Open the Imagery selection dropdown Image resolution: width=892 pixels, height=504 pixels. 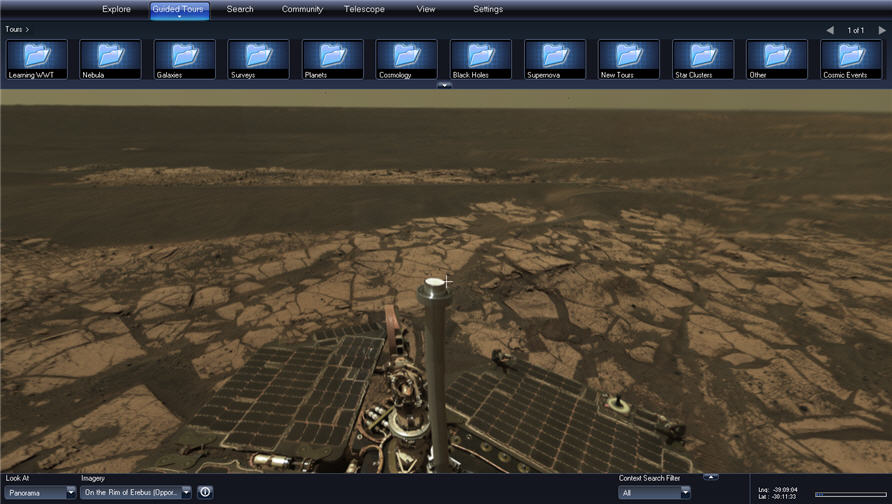[186, 492]
